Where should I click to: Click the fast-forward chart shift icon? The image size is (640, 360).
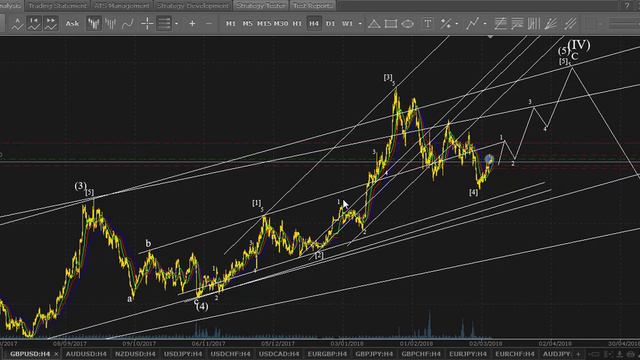[51, 24]
